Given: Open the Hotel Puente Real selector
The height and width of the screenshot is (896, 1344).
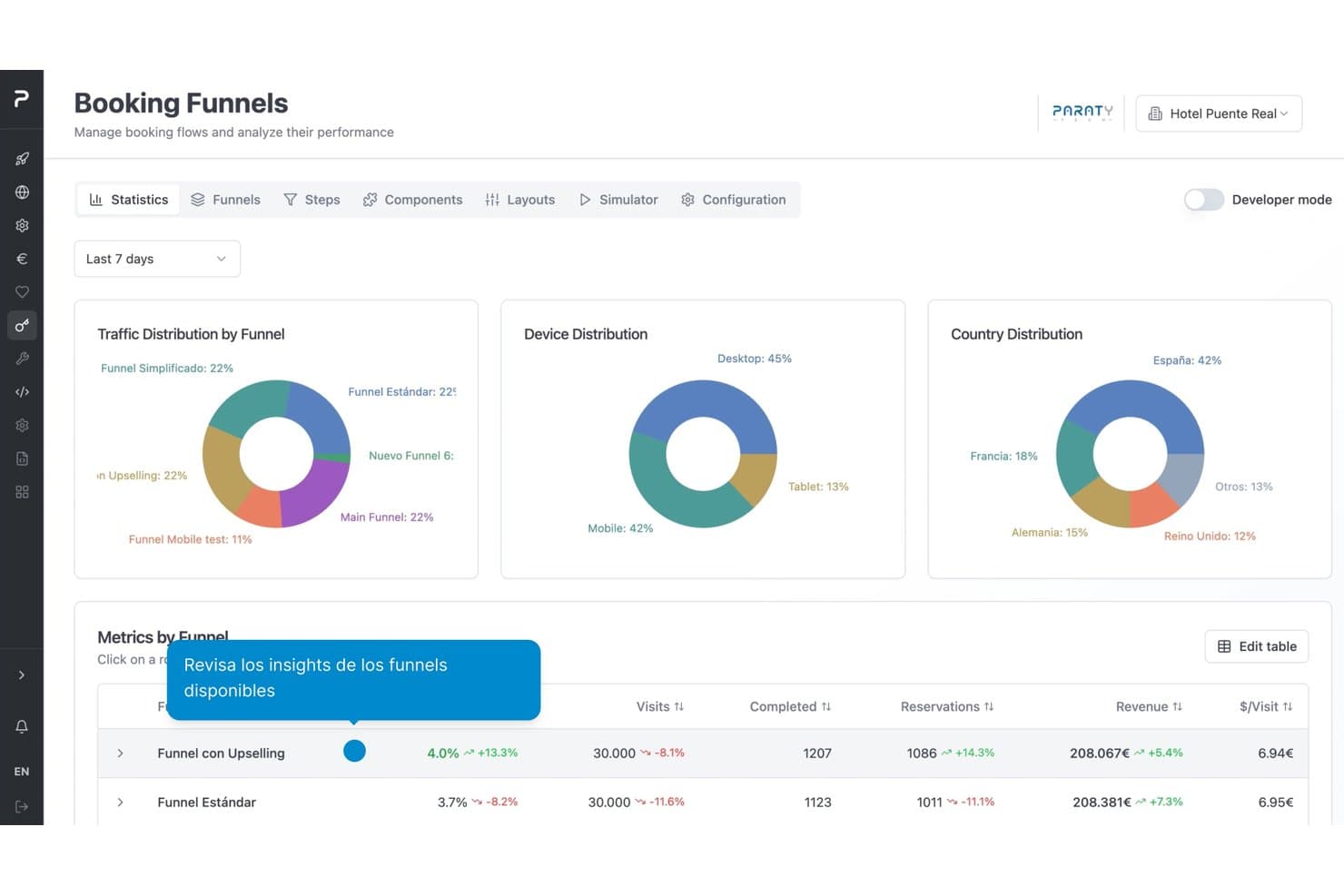Looking at the screenshot, I should click(1219, 113).
